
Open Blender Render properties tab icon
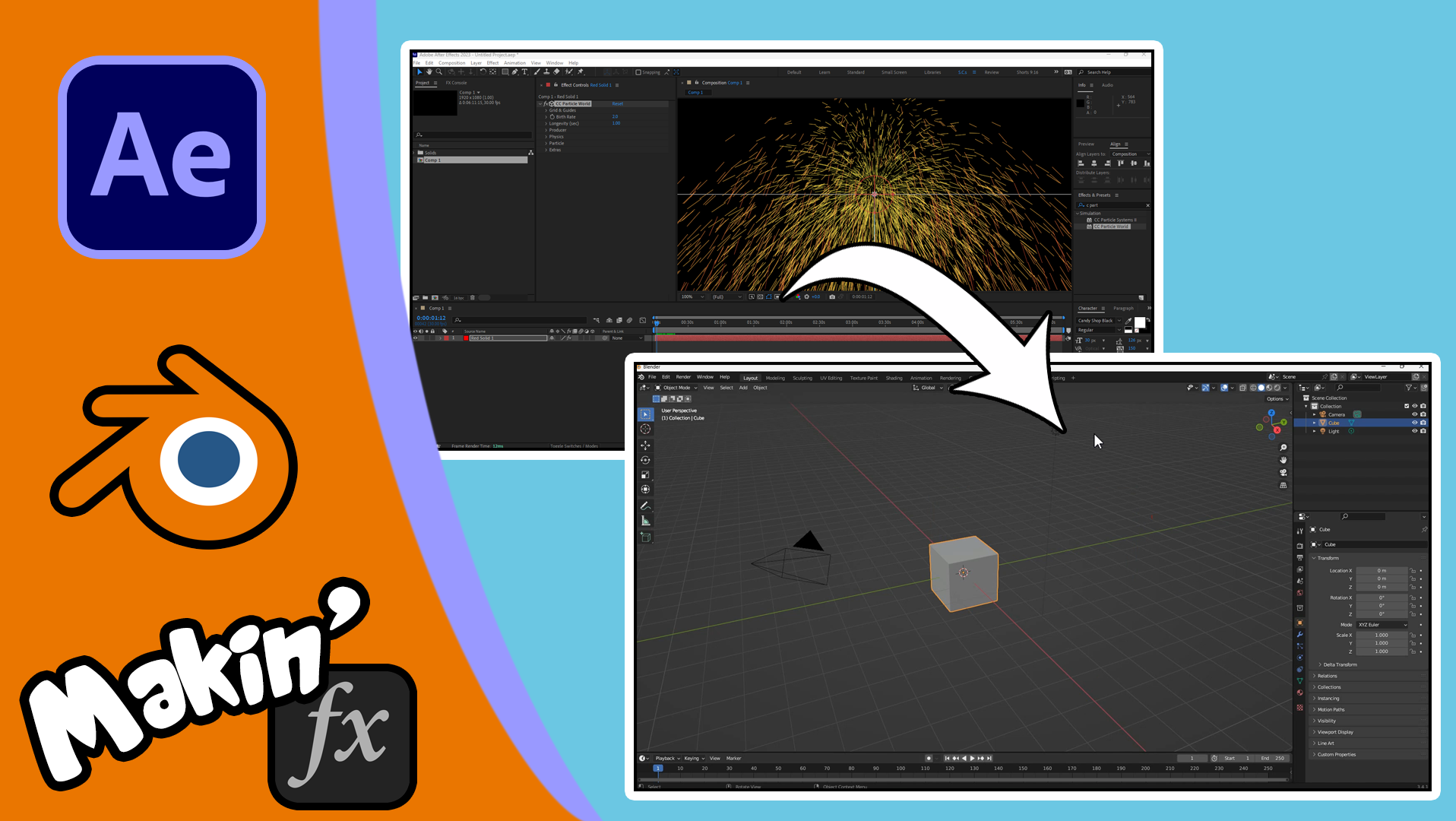click(x=1299, y=546)
